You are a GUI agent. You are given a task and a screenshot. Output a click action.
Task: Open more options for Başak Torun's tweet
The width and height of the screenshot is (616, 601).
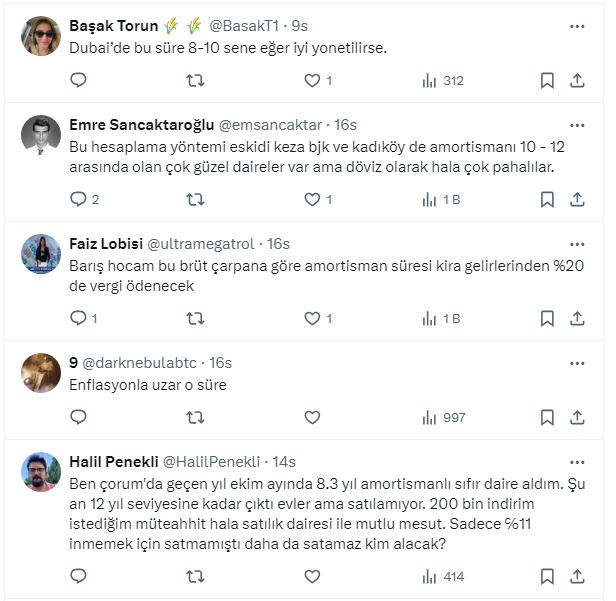pos(577,26)
